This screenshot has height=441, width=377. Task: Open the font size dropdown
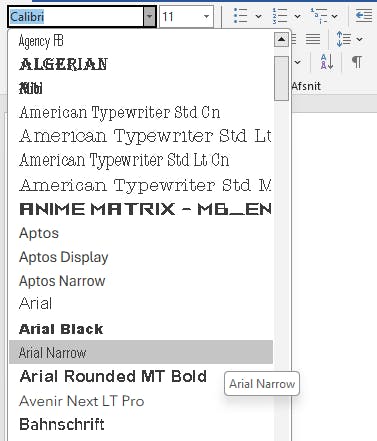point(187,16)
